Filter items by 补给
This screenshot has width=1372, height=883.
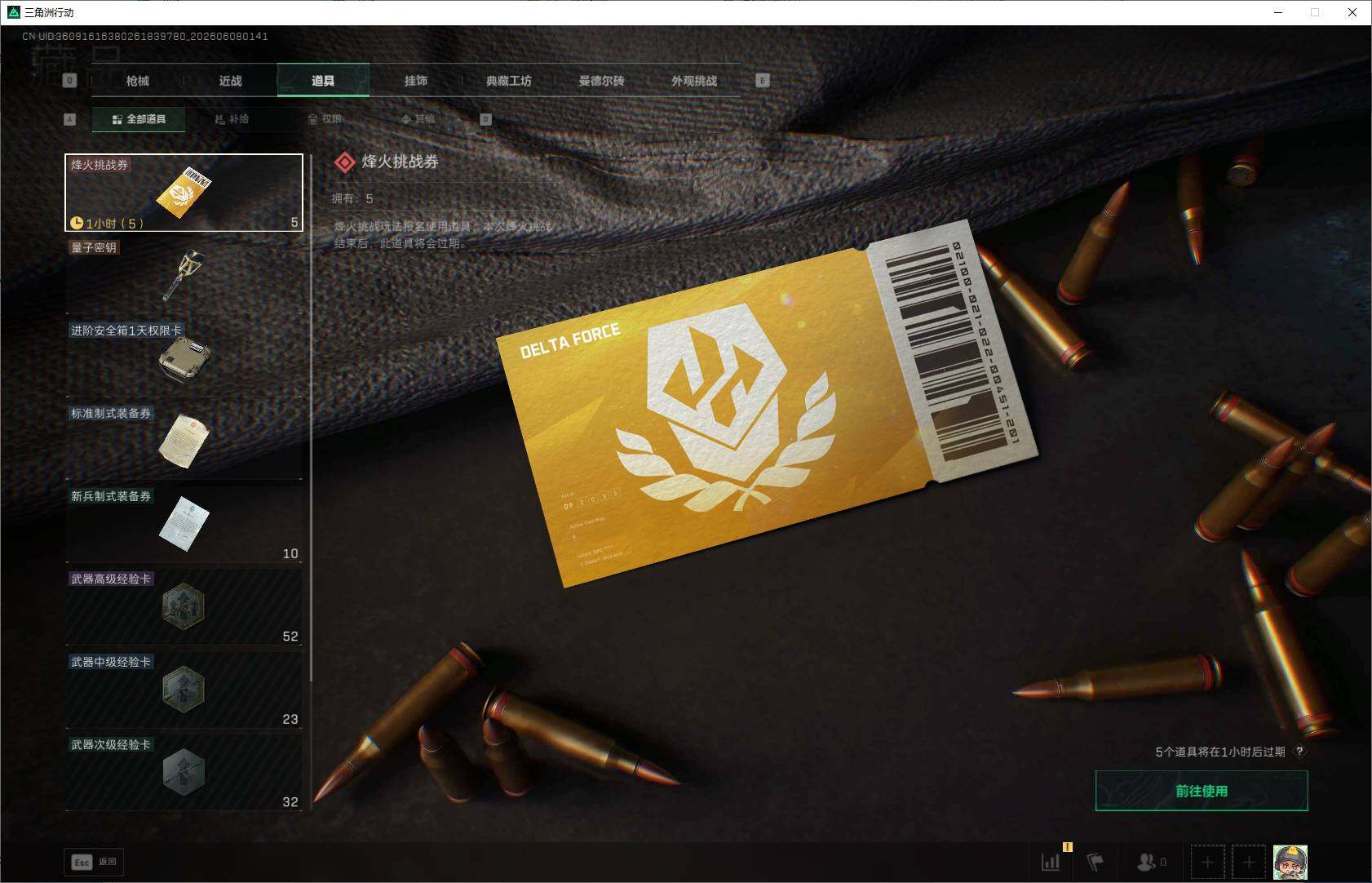(x=232, y=119)
